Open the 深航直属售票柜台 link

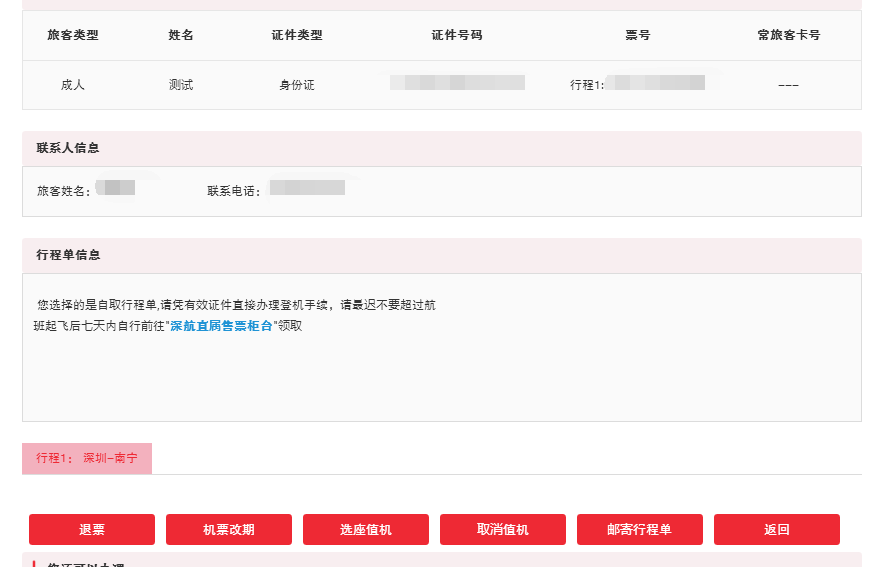pyautogui.click(x=221, y=326)
